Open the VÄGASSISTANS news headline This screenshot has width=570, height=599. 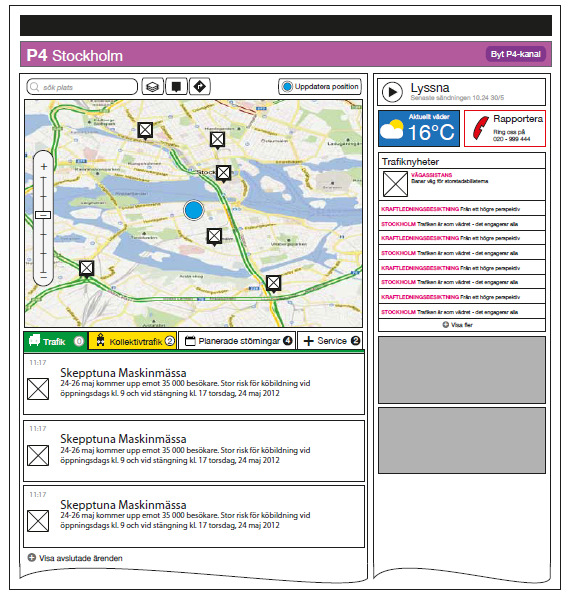[x=431, y=175]
